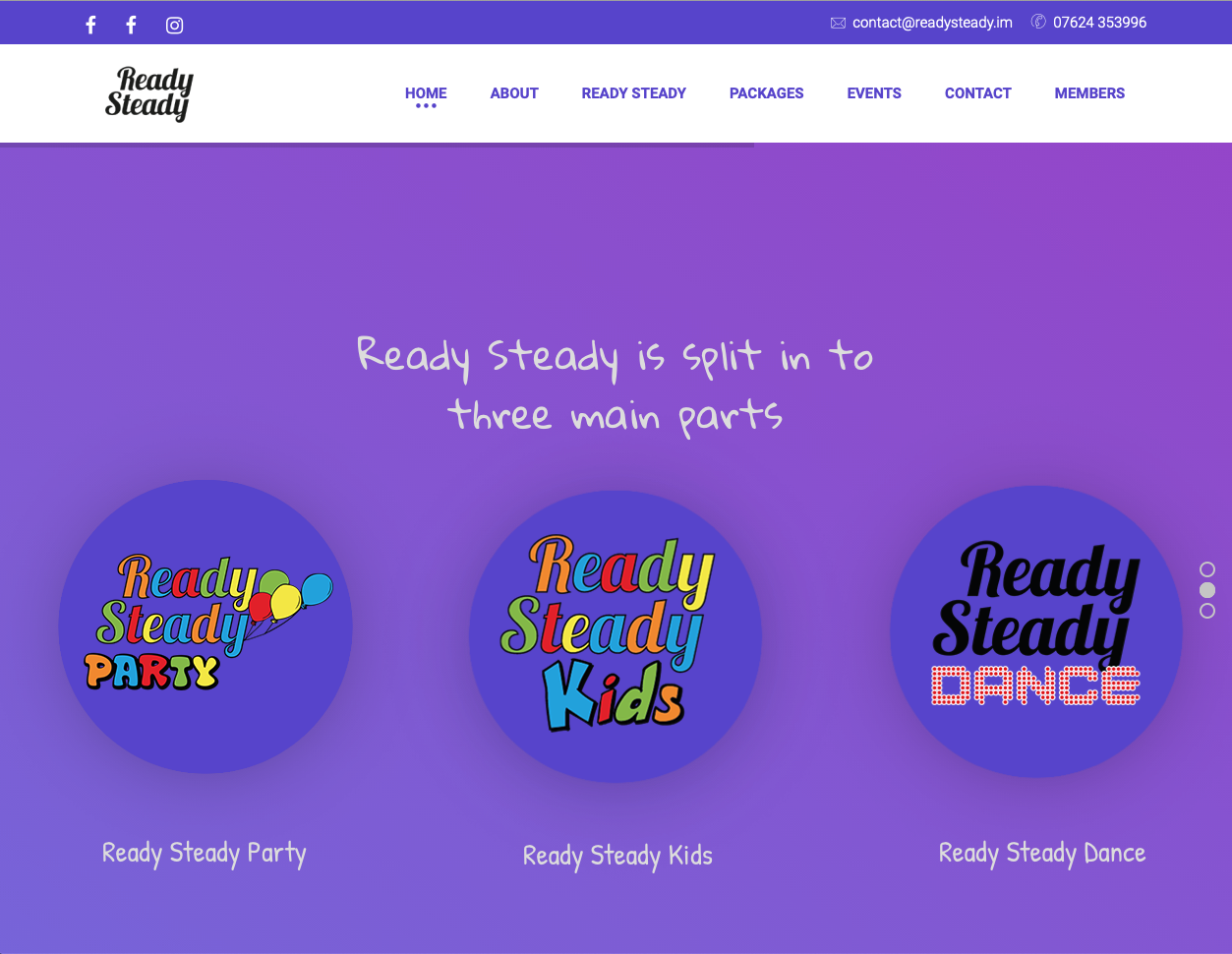This screenshot has height=954, width=1232.
Task: Click the 'Ready Steady Kids' caption text
Action: pos(617,856)
